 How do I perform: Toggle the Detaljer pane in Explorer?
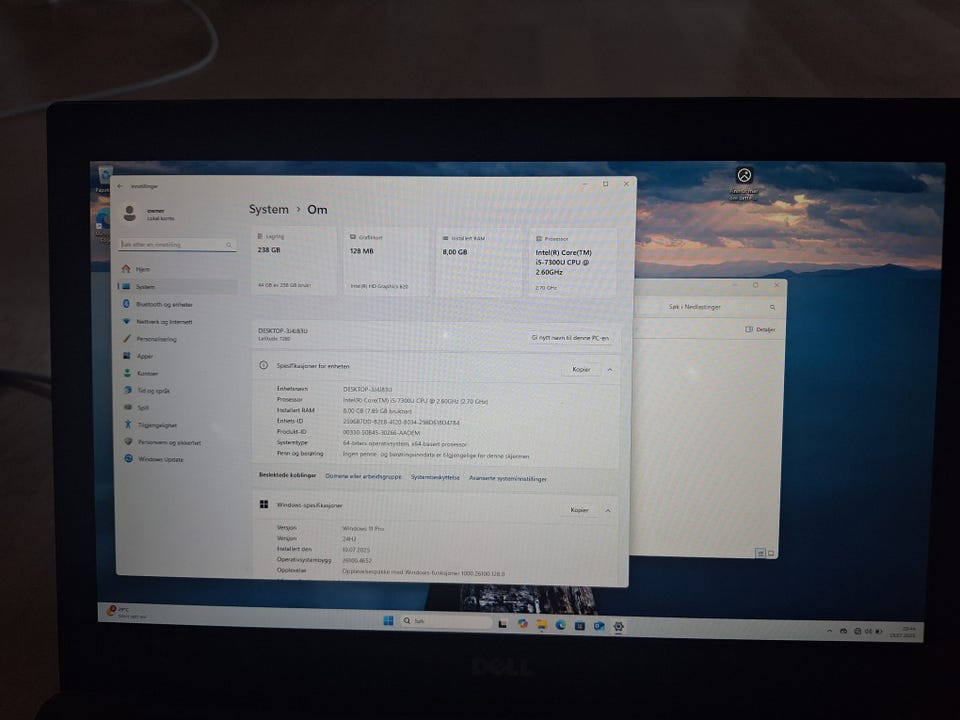760,329
